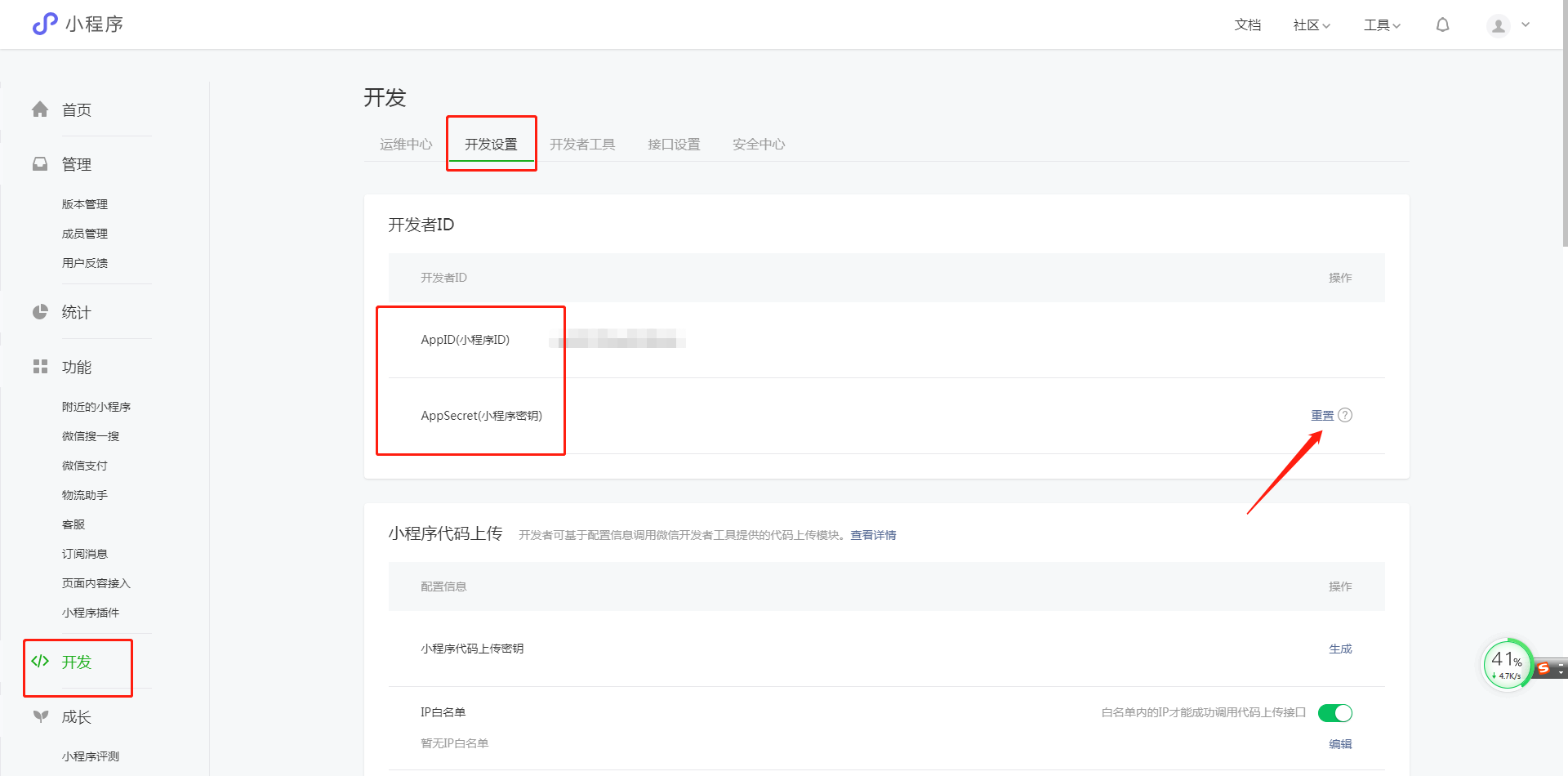Open 页面内容接入 in sidebar
The width and height of the screenshot is (1568, 776).
click(x=96, y=583)
